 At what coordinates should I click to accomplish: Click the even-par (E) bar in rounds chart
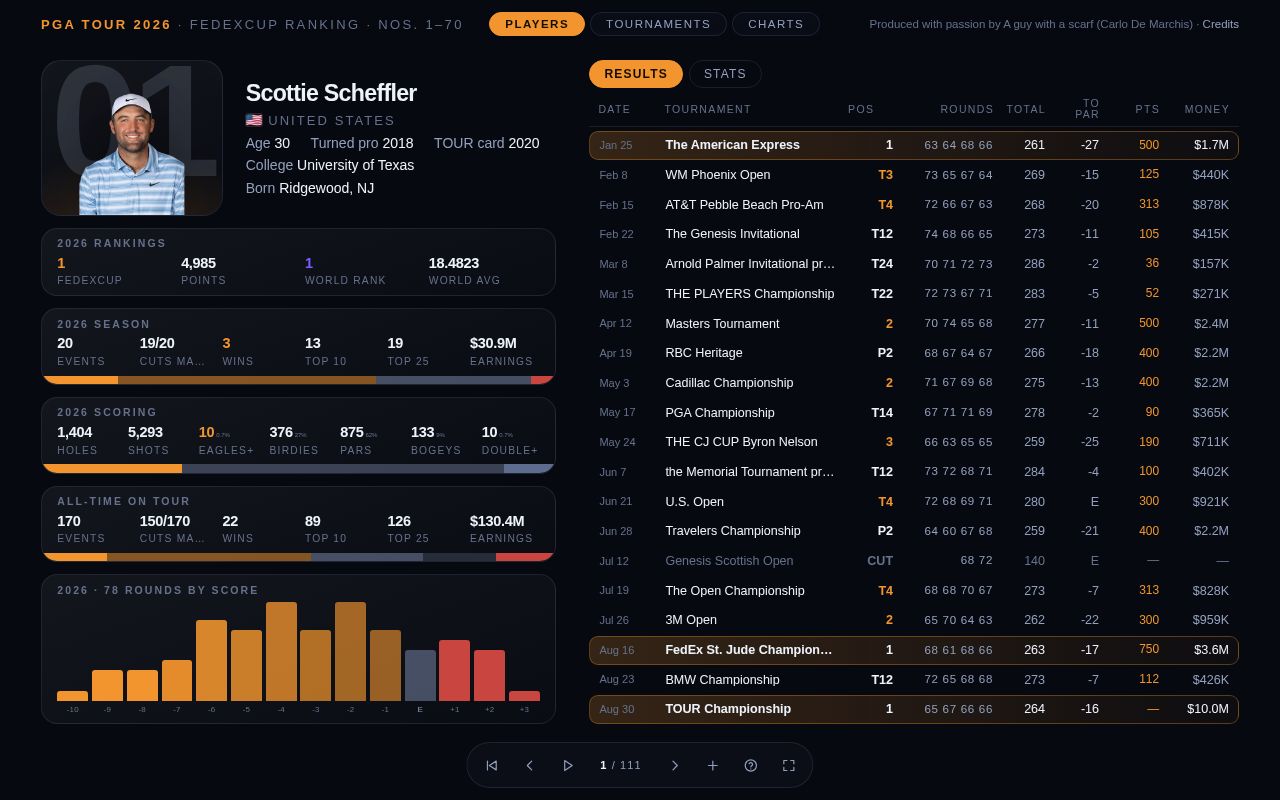420,675
